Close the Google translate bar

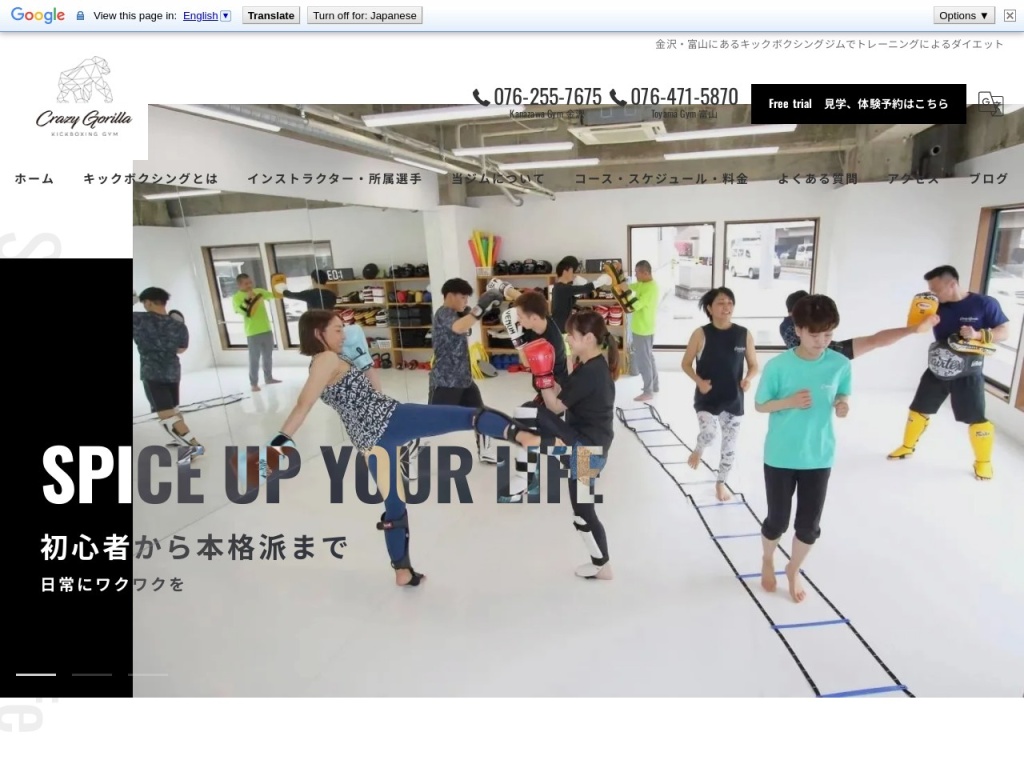coord(1010,16)
